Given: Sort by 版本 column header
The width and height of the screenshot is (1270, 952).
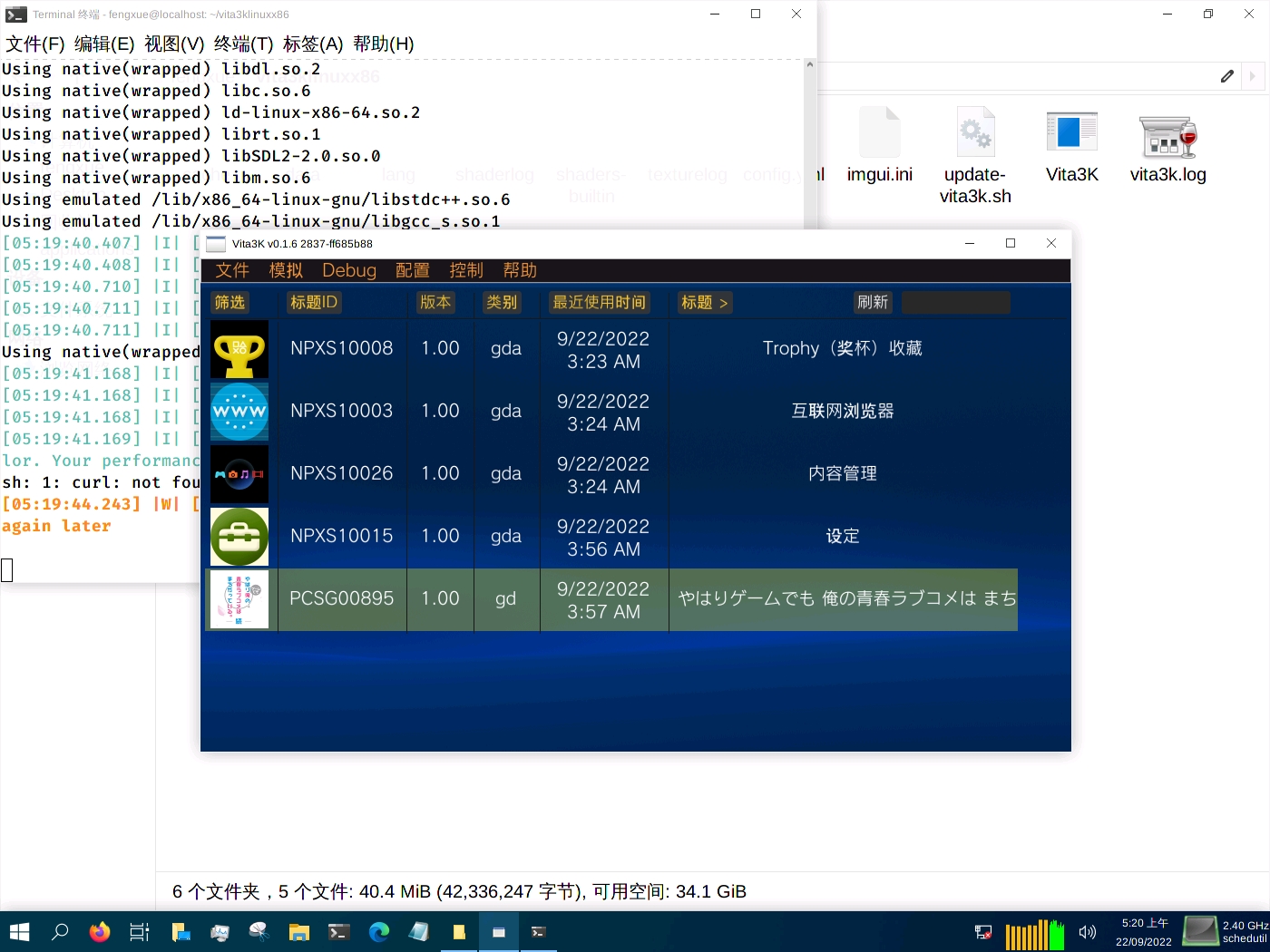Looking at the screenshot, I should 435,302.
